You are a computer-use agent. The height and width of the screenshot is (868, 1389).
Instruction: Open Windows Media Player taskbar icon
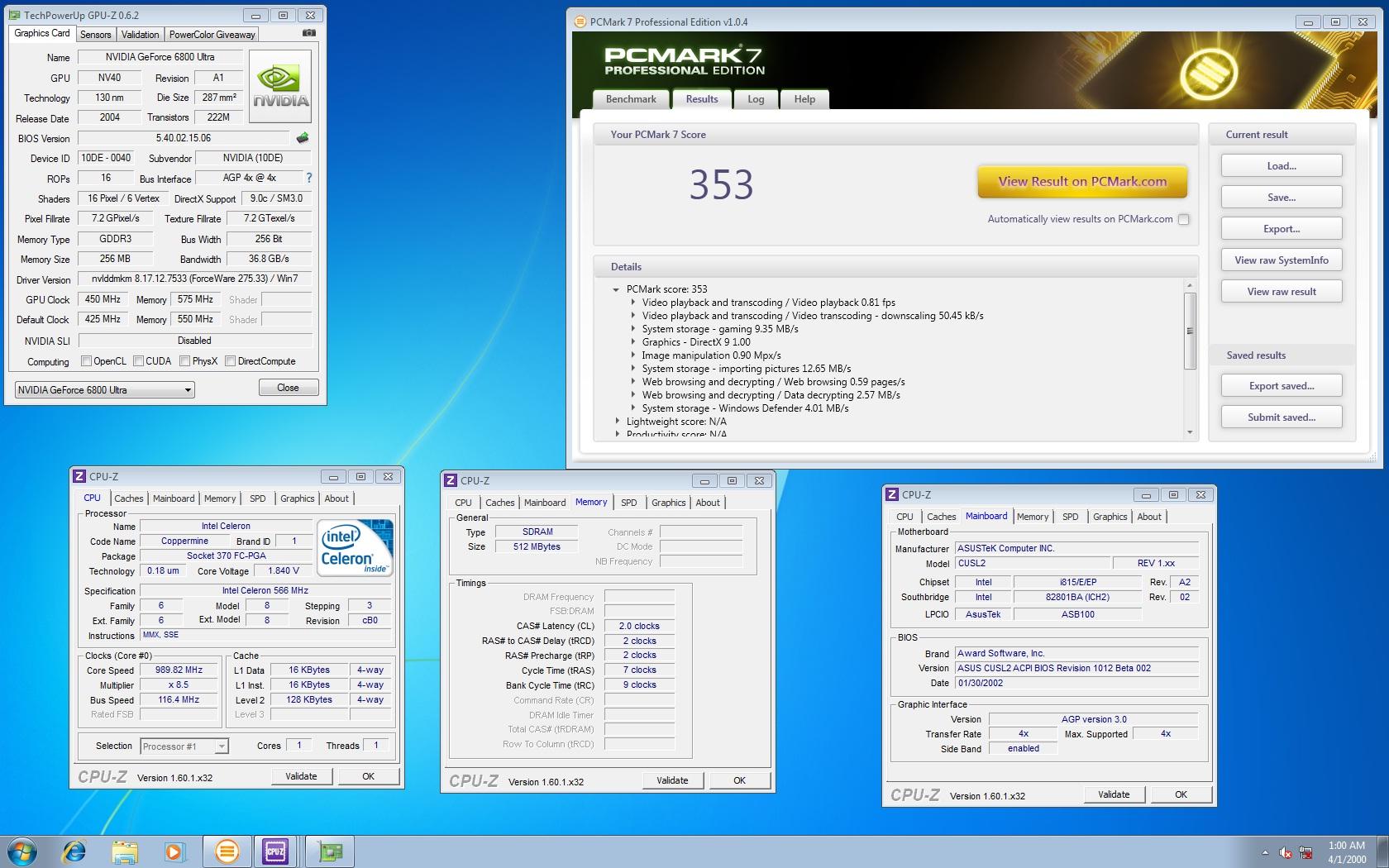coord(174,851)
